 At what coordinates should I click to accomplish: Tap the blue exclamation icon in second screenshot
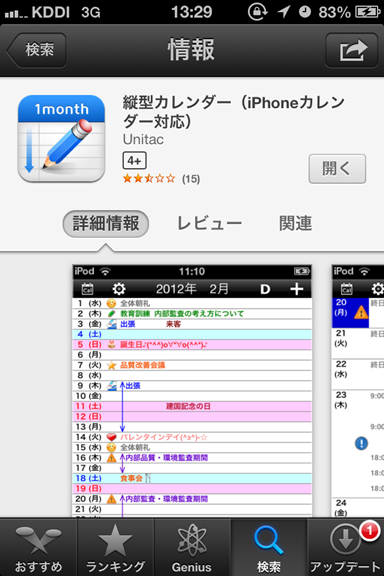(361, 443)
